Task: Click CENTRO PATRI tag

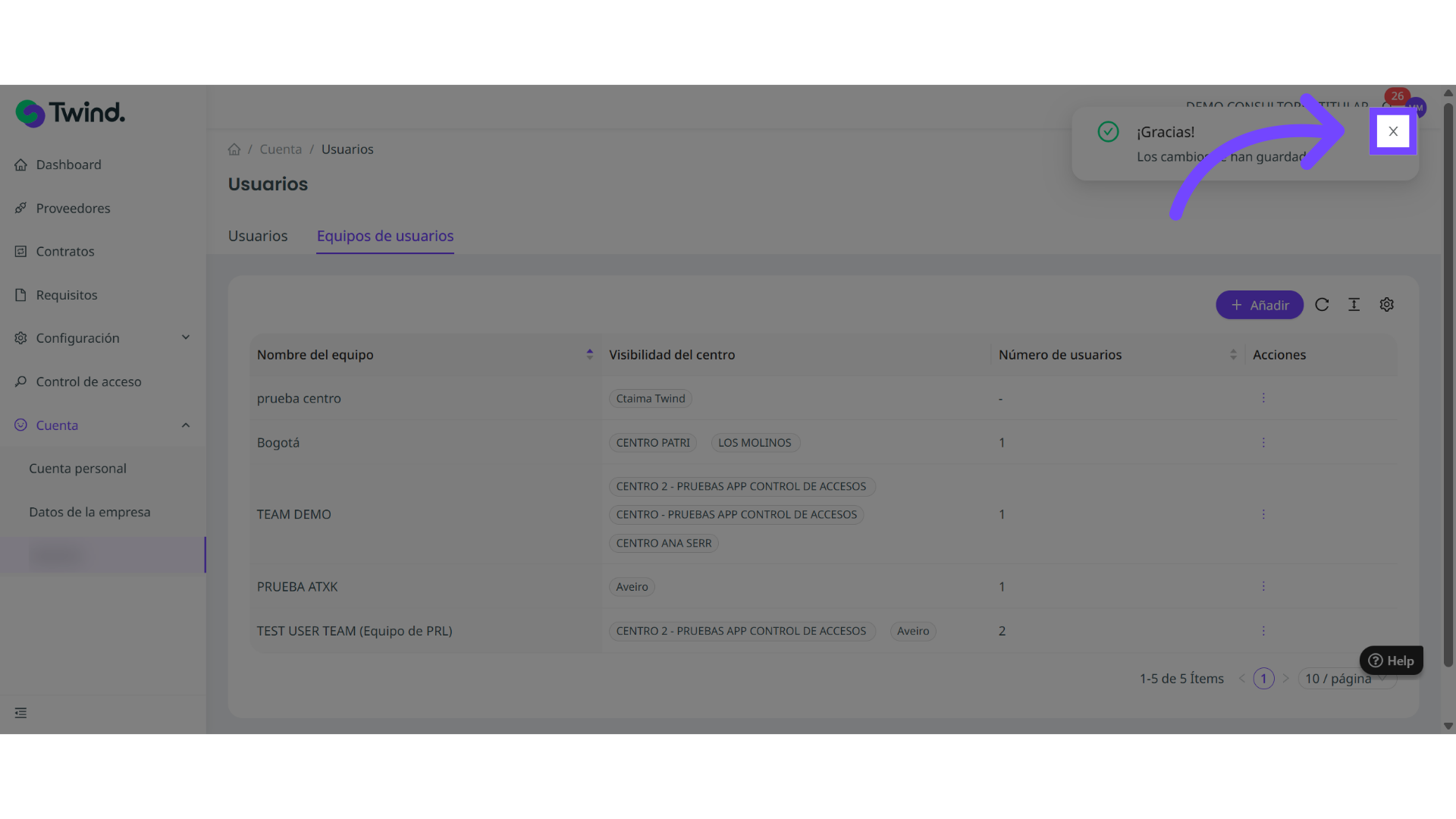Action: point(653,443)
